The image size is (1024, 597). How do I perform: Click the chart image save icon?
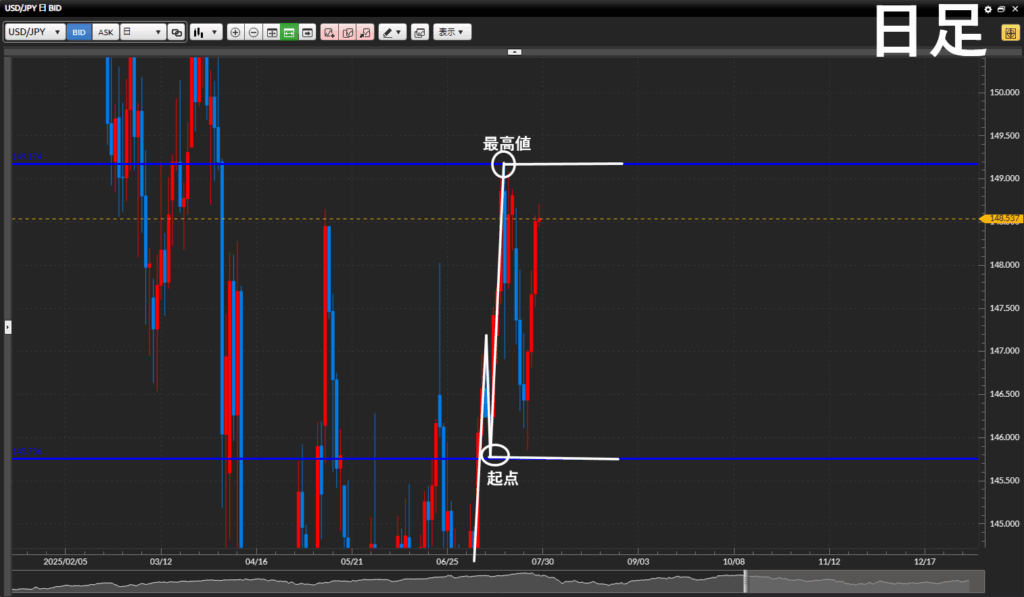point(420,32)
